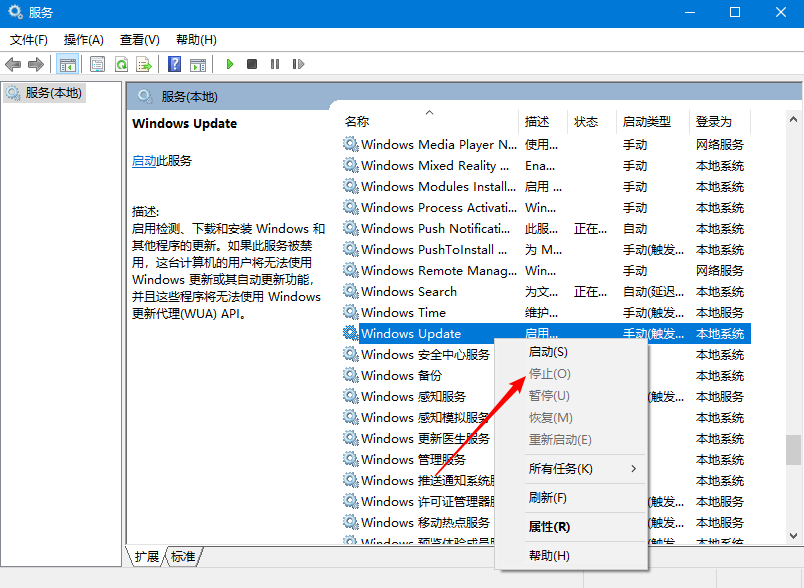Image resolution: width=804 pixels, height=588 pixels.
Task: Click the Windows Media Player N... gear icon
Action: point(351,144)
